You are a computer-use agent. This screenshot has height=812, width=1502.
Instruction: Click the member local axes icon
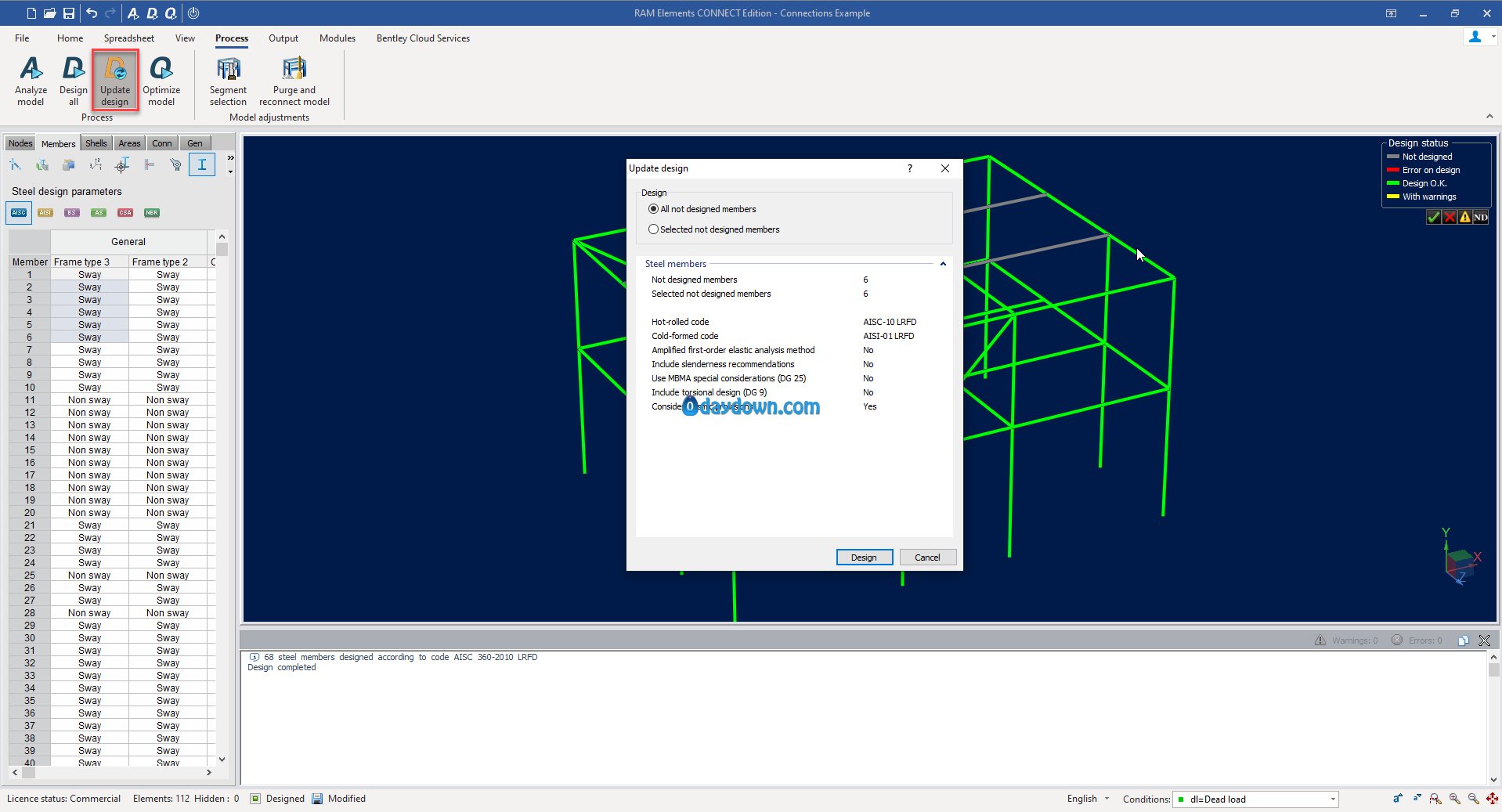pos(96,164)
